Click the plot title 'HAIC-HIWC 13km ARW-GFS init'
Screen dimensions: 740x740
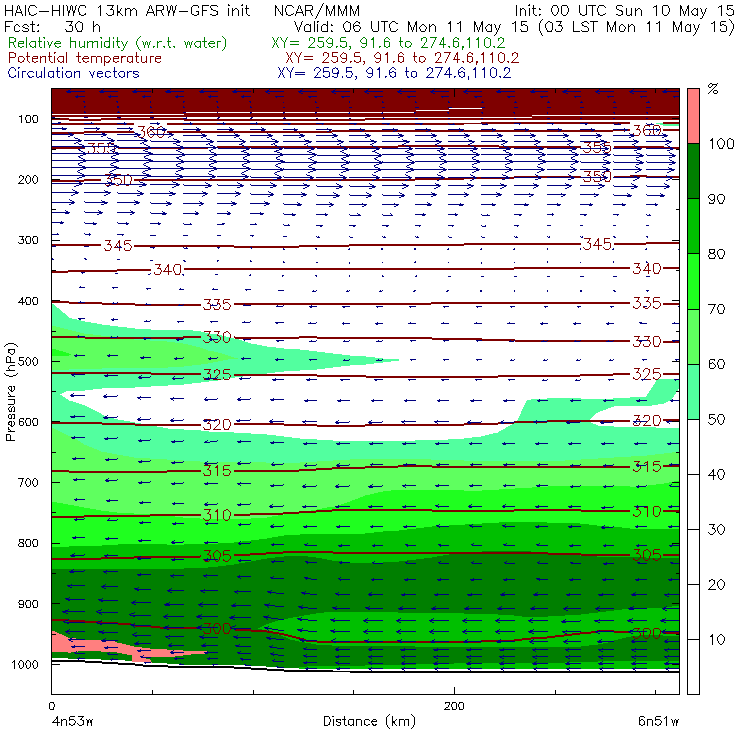pos(127,10)
